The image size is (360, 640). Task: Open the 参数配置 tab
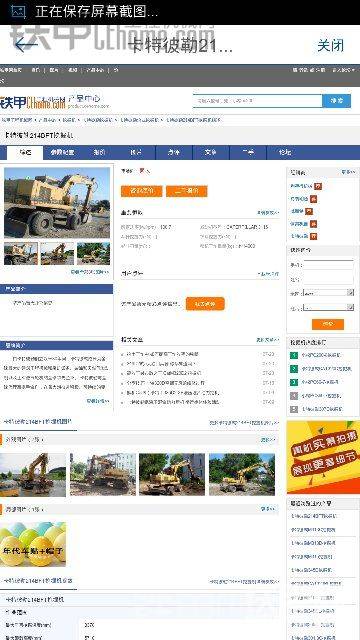pos(62,153)
